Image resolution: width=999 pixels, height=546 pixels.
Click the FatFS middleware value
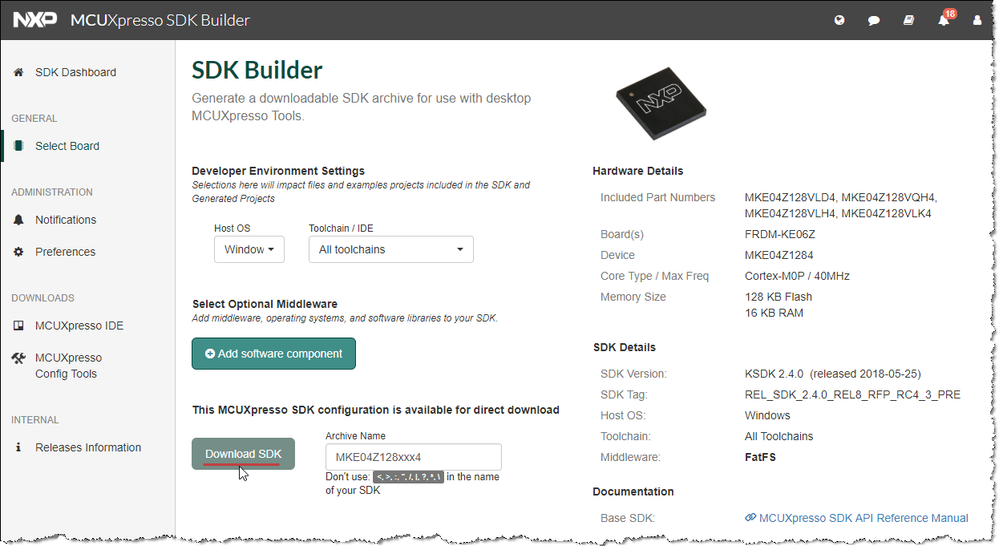(760, 457)
